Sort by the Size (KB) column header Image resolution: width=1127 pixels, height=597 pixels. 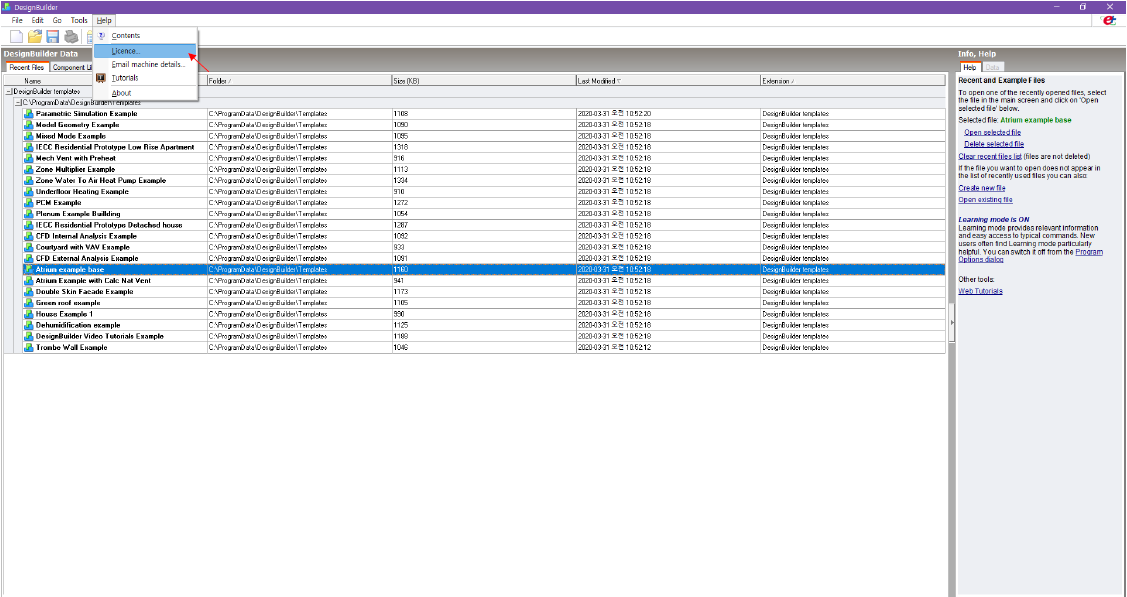(484, 81)
